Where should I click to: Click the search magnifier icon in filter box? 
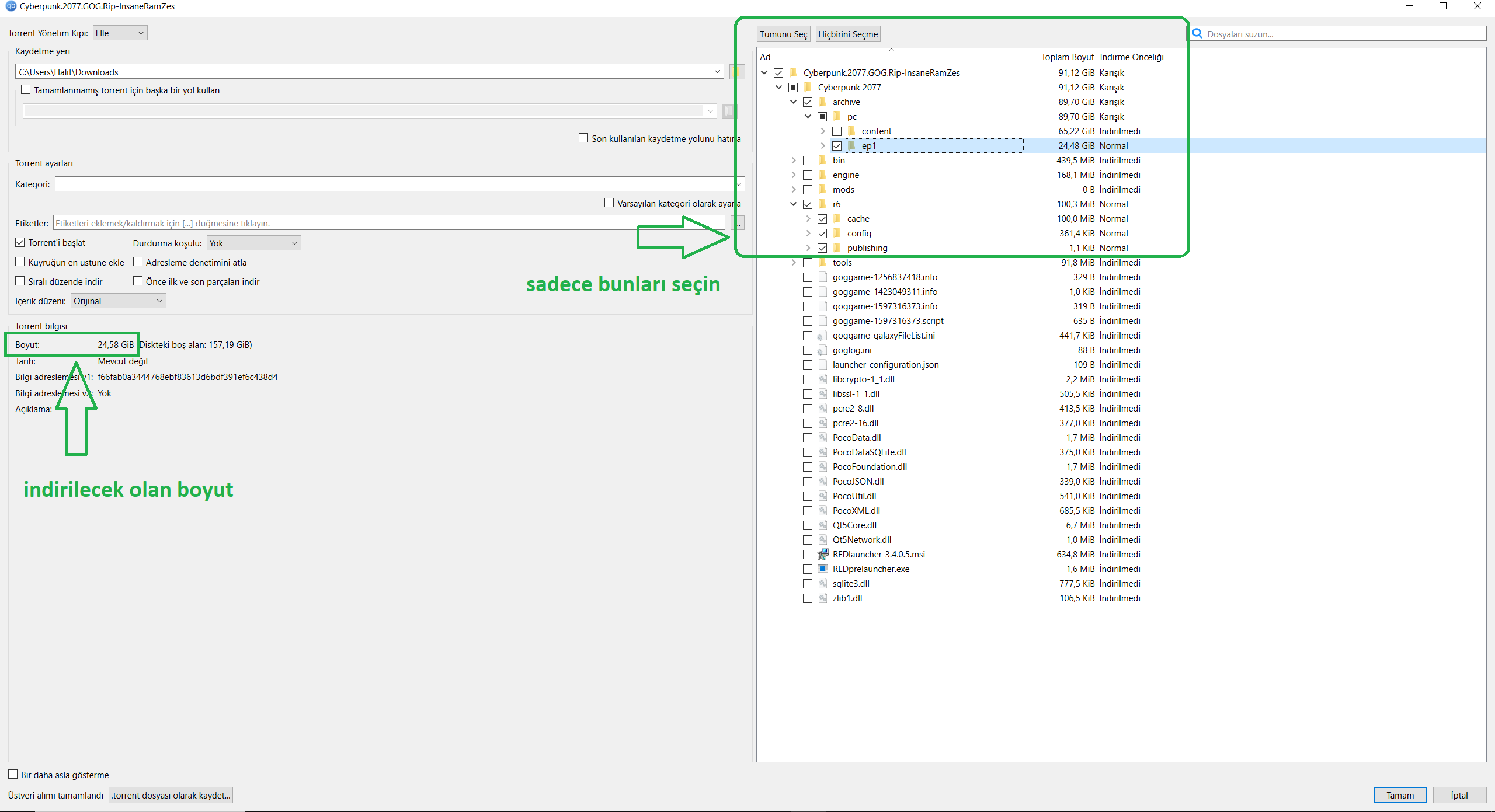pyautogui.click(x=1197, y=34)
